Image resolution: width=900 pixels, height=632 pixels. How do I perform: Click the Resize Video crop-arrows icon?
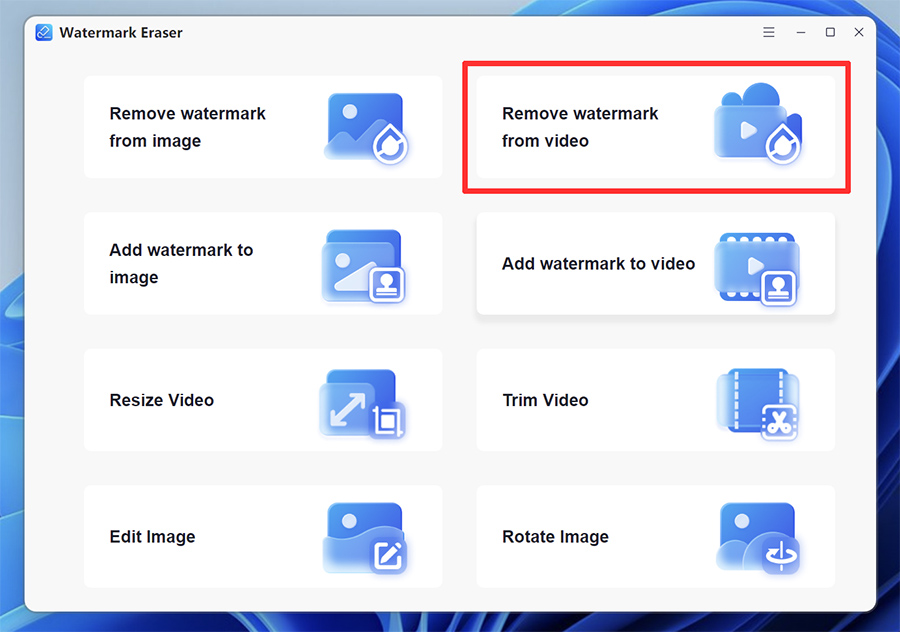[x=362, y=404]
